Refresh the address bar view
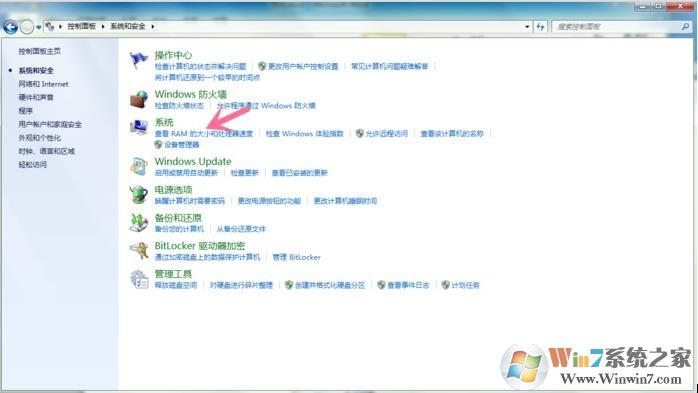The image size is (698, 393). [540, 27]
